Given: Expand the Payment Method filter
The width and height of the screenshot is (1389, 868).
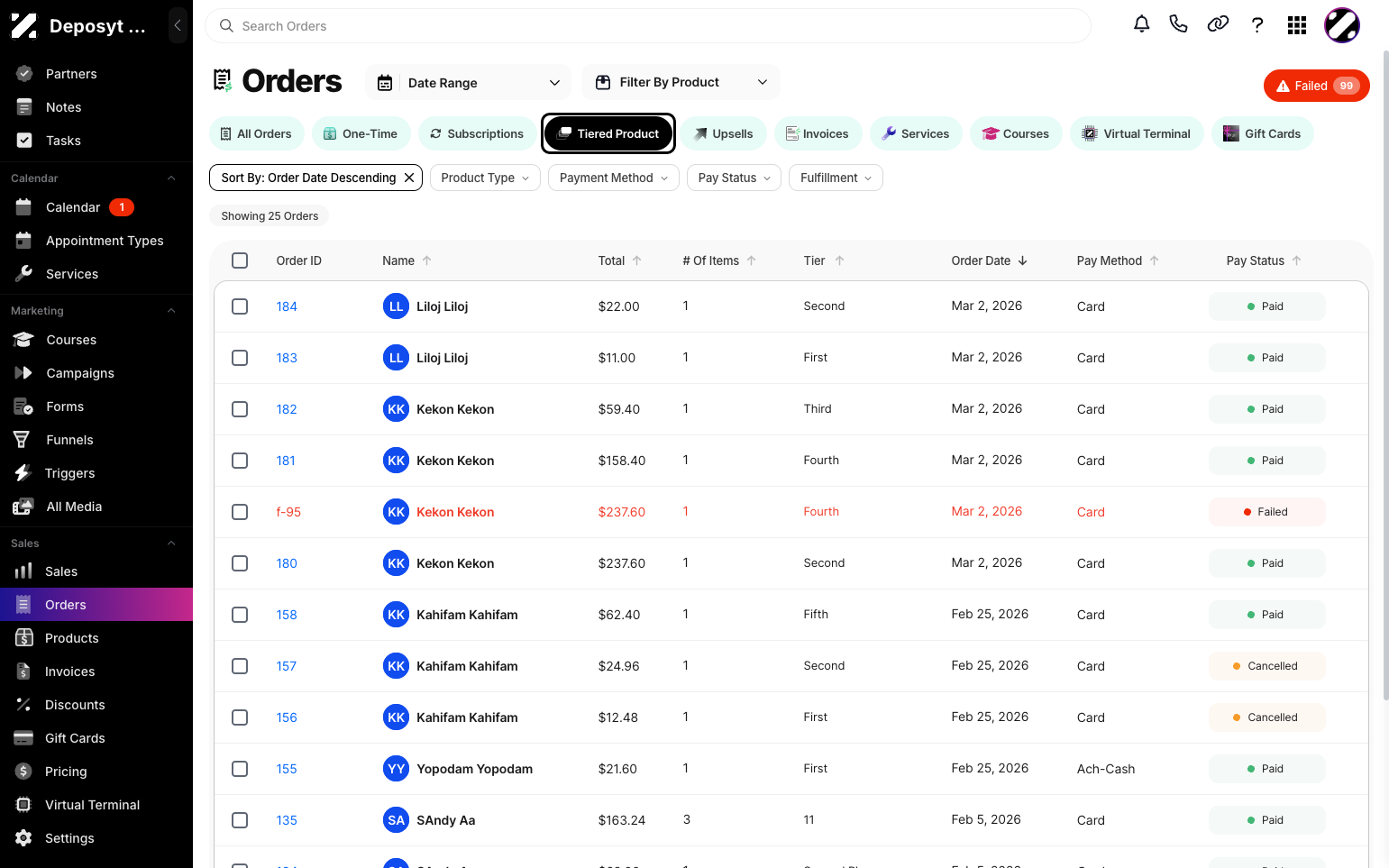Looking at the screenshot, I should (614, 178).
